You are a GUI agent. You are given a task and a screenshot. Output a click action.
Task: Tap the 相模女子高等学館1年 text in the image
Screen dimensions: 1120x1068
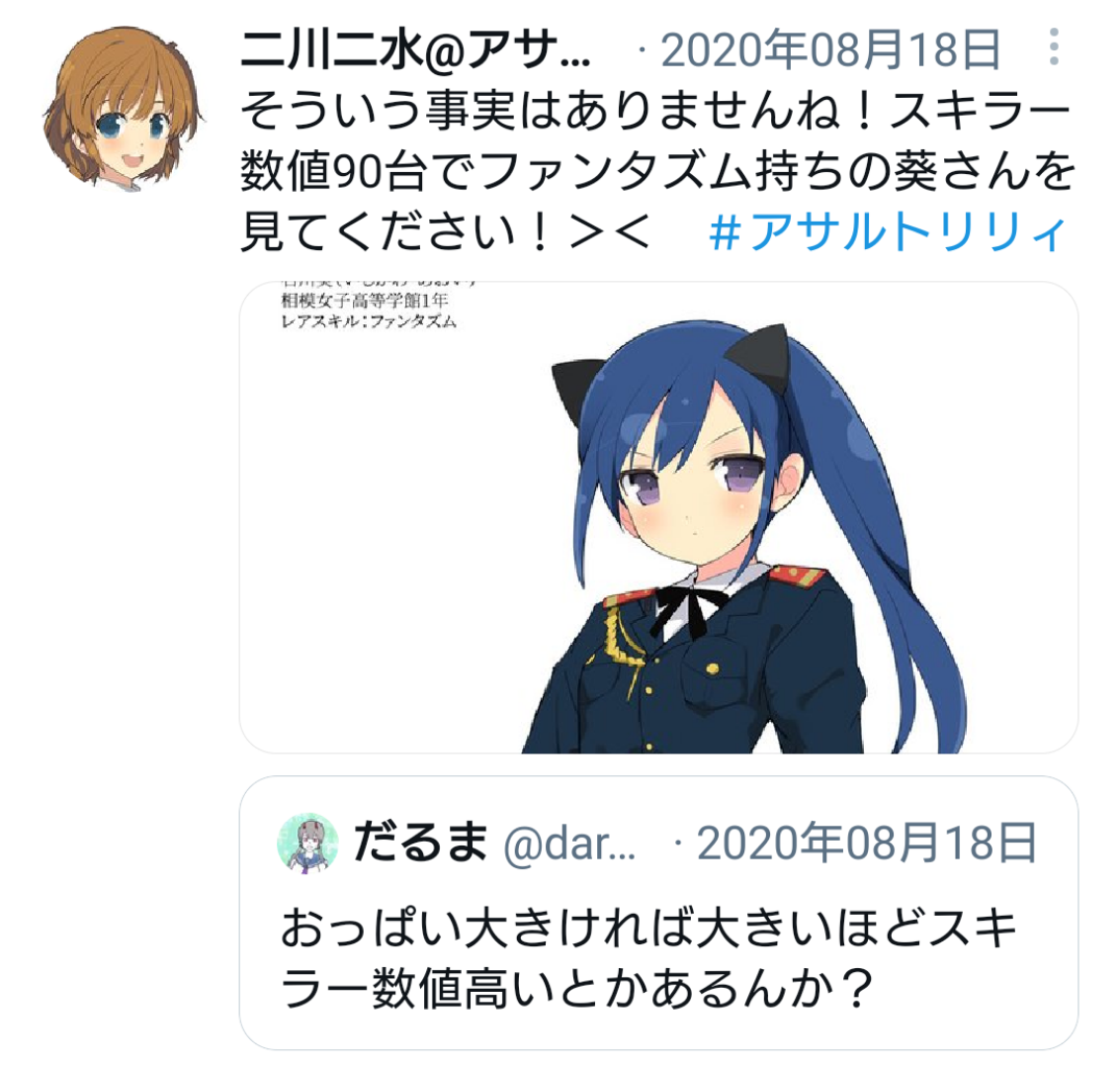tap(365, 301)
